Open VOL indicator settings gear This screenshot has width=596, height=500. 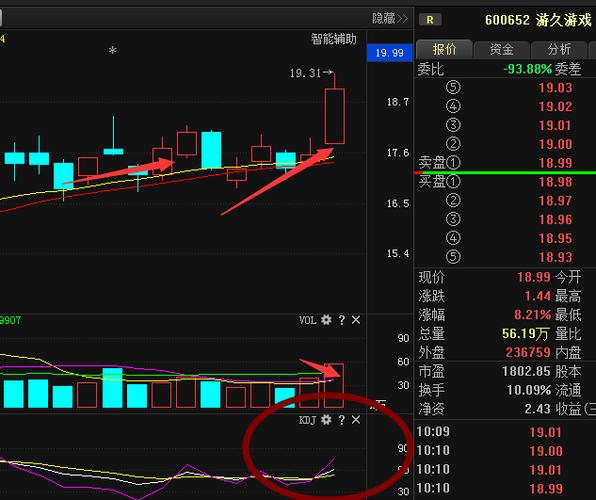[x=326, y=320]
